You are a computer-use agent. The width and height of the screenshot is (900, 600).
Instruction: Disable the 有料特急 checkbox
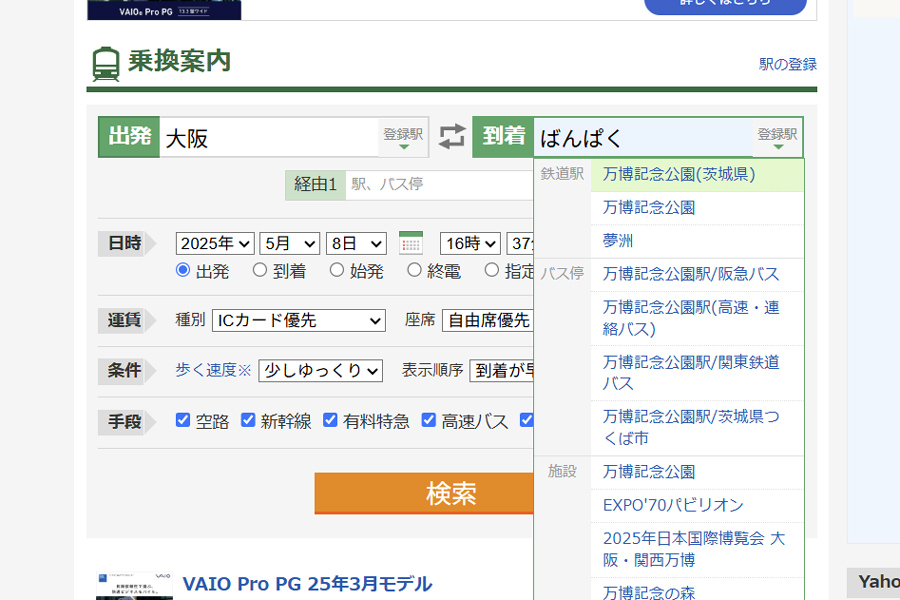click(330, 420)
